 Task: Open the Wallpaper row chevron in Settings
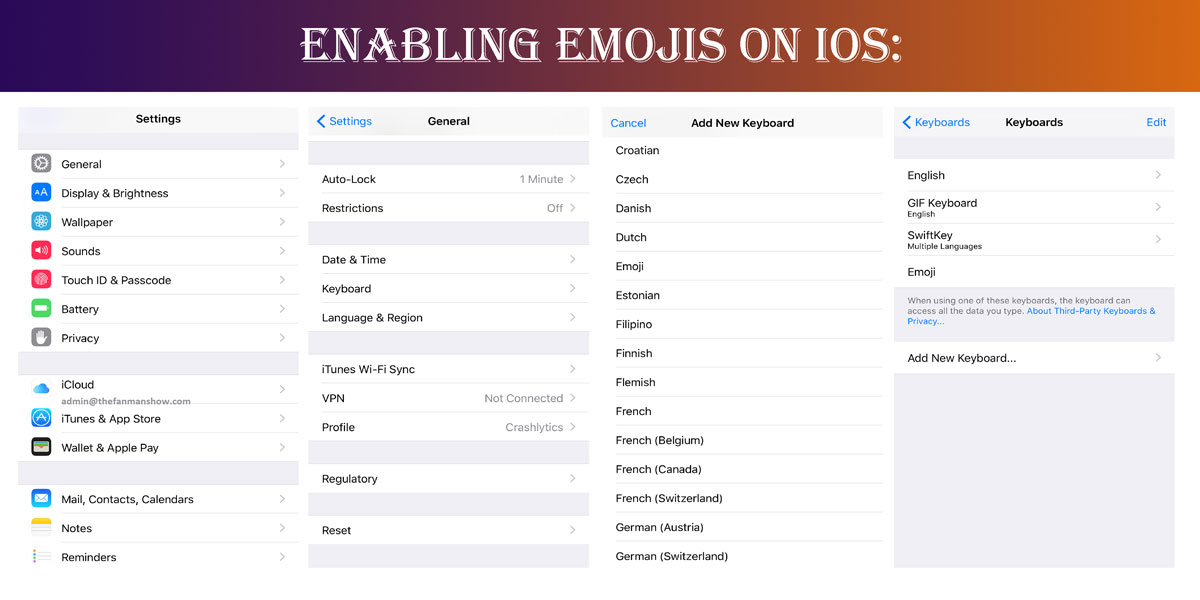[x=283, y=222]
